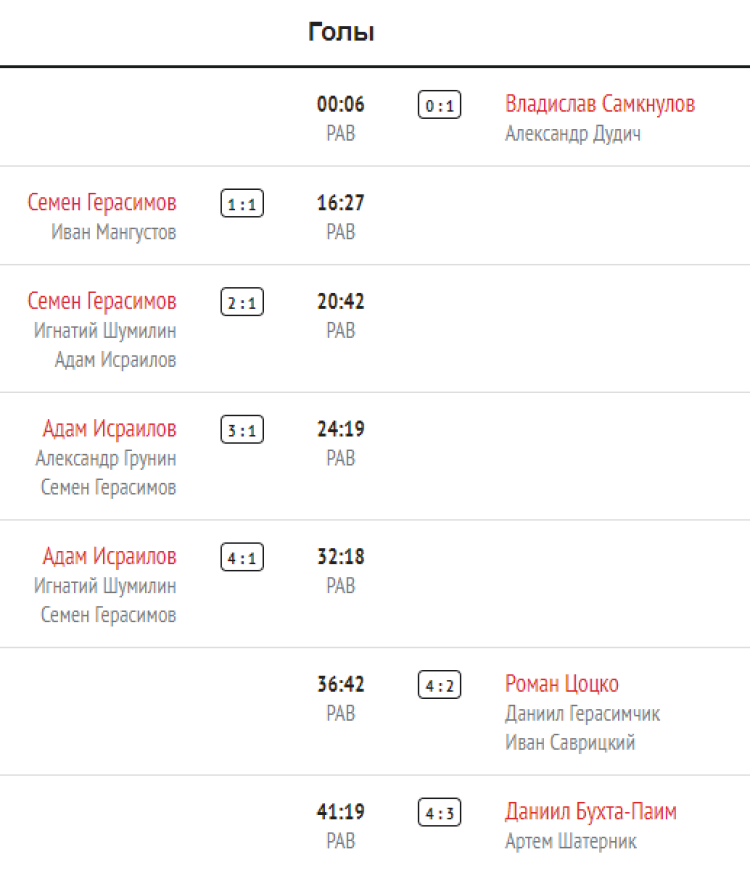Click Игнатий Шумилин on the 20:42 goal
750x873 pixels.
pos(105,331)
